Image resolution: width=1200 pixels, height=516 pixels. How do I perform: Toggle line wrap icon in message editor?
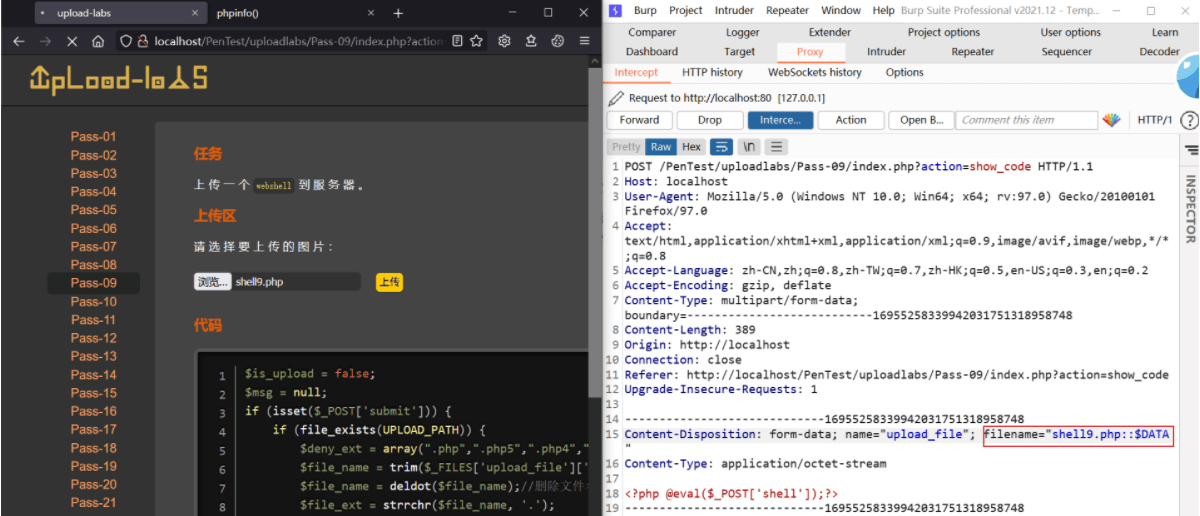tap(722, 147)
